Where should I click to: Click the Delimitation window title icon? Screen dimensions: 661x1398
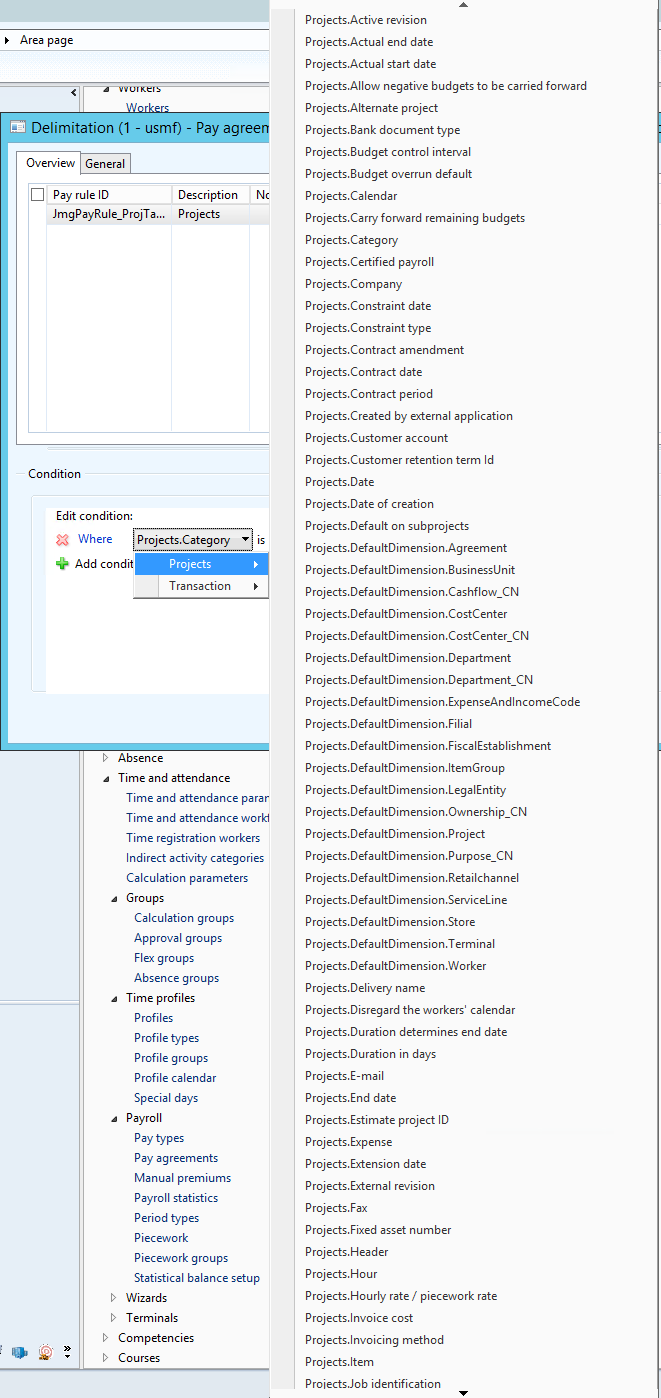(17, 128)
